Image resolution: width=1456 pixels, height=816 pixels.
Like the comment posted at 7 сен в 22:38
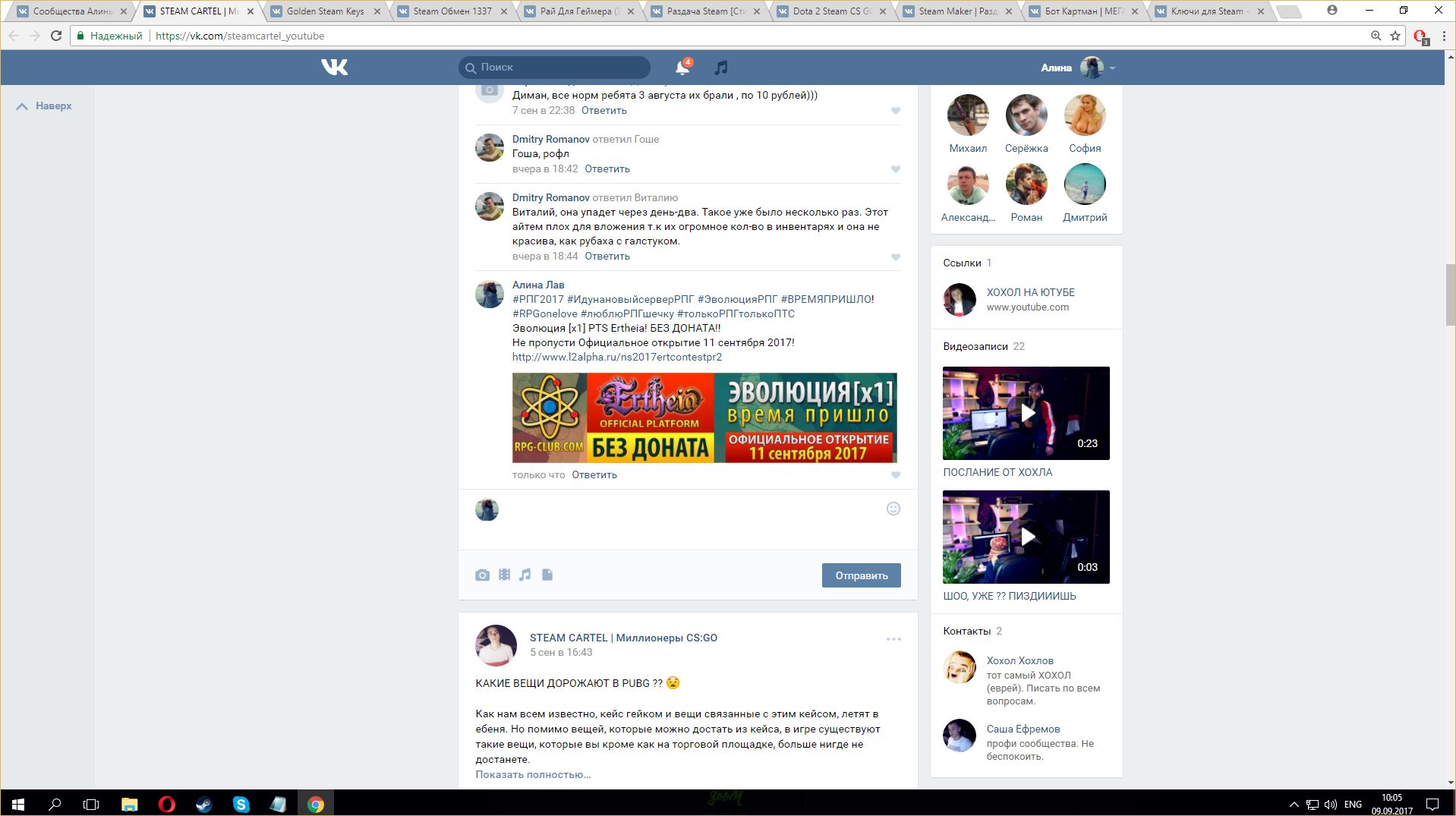(896, 111)
